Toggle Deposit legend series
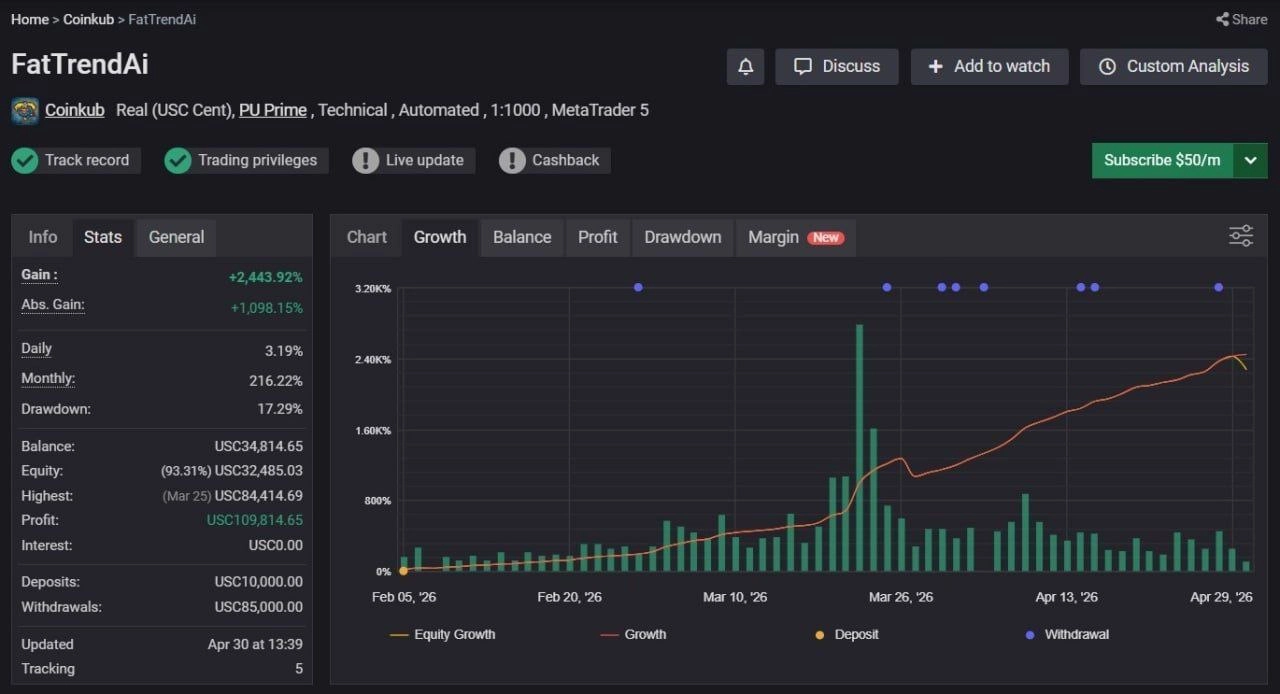 coord(846,634)
